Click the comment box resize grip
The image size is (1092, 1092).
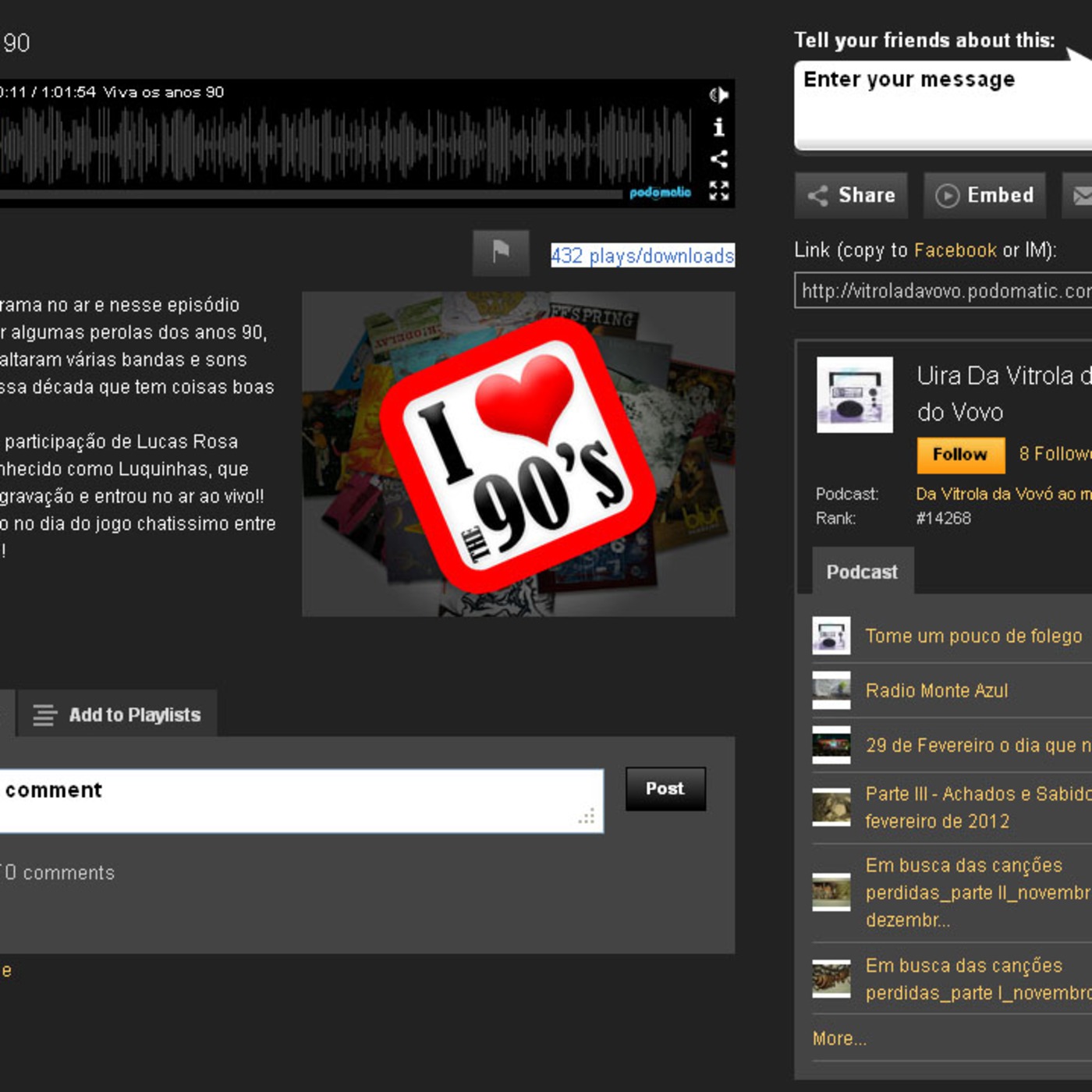click(x=587, y=817)
